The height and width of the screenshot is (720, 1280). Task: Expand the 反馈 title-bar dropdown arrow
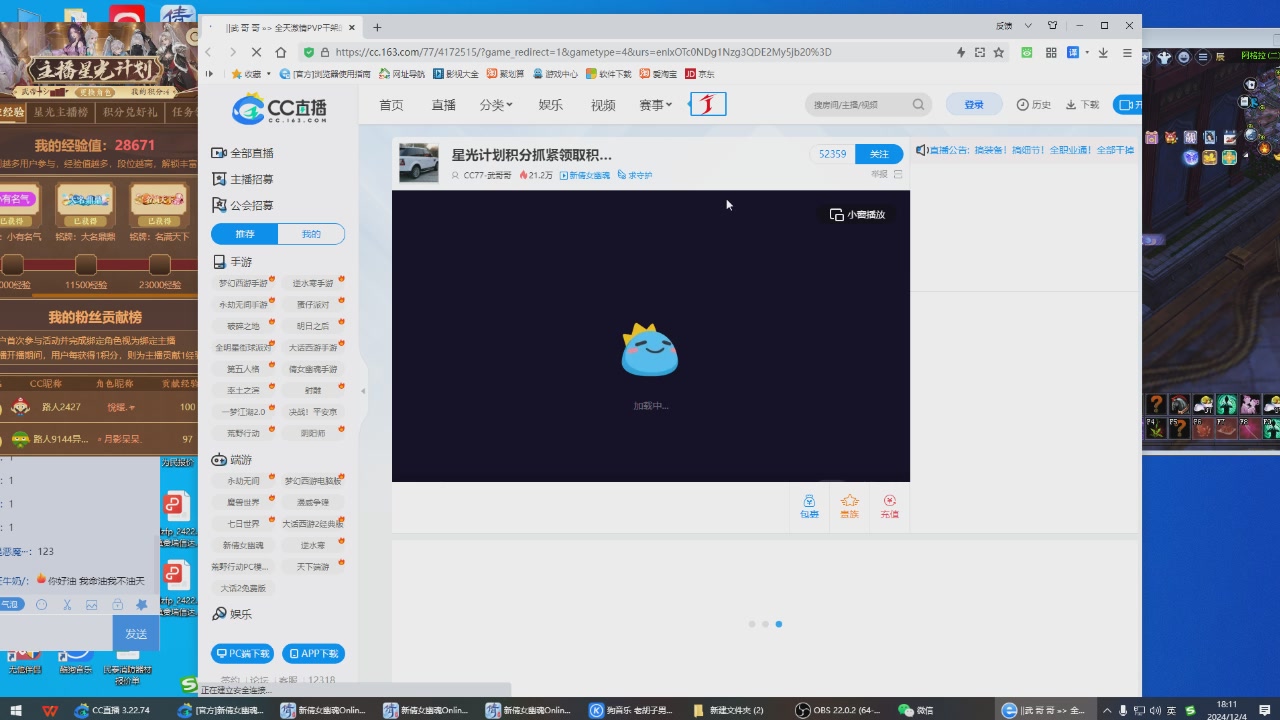pos(1026,25)
